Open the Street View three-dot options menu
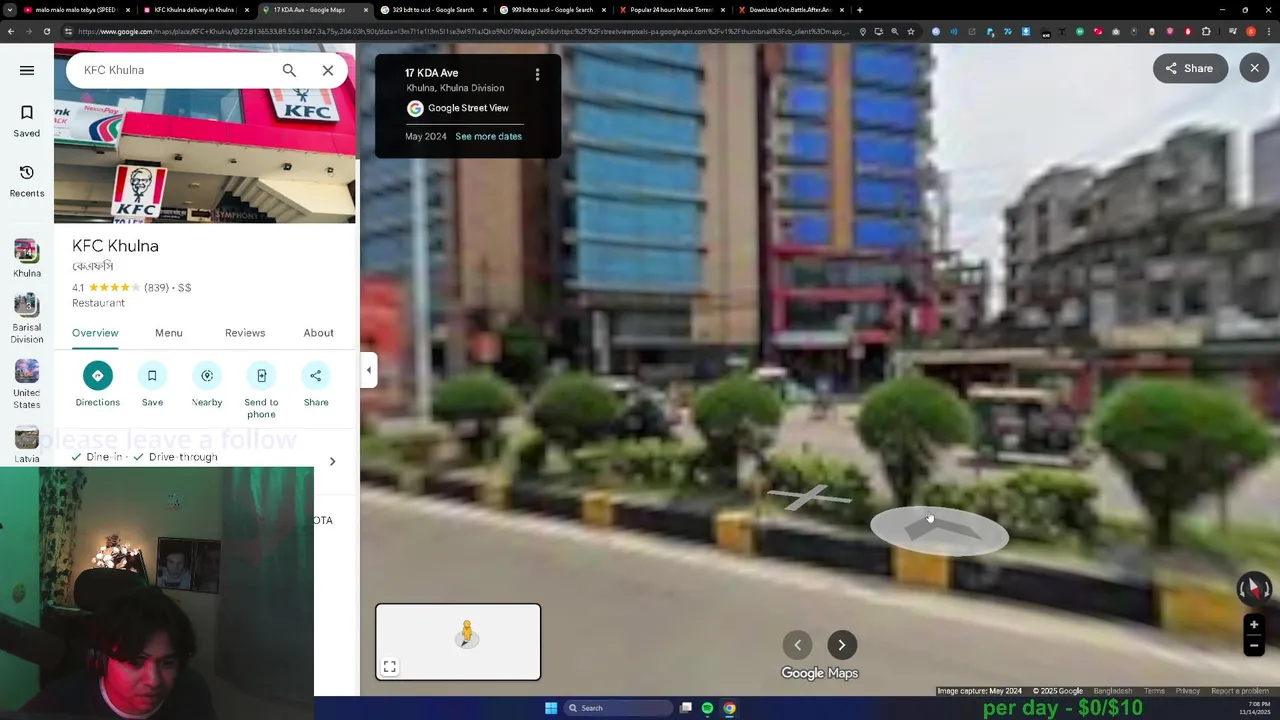 [x=537, y=75]
